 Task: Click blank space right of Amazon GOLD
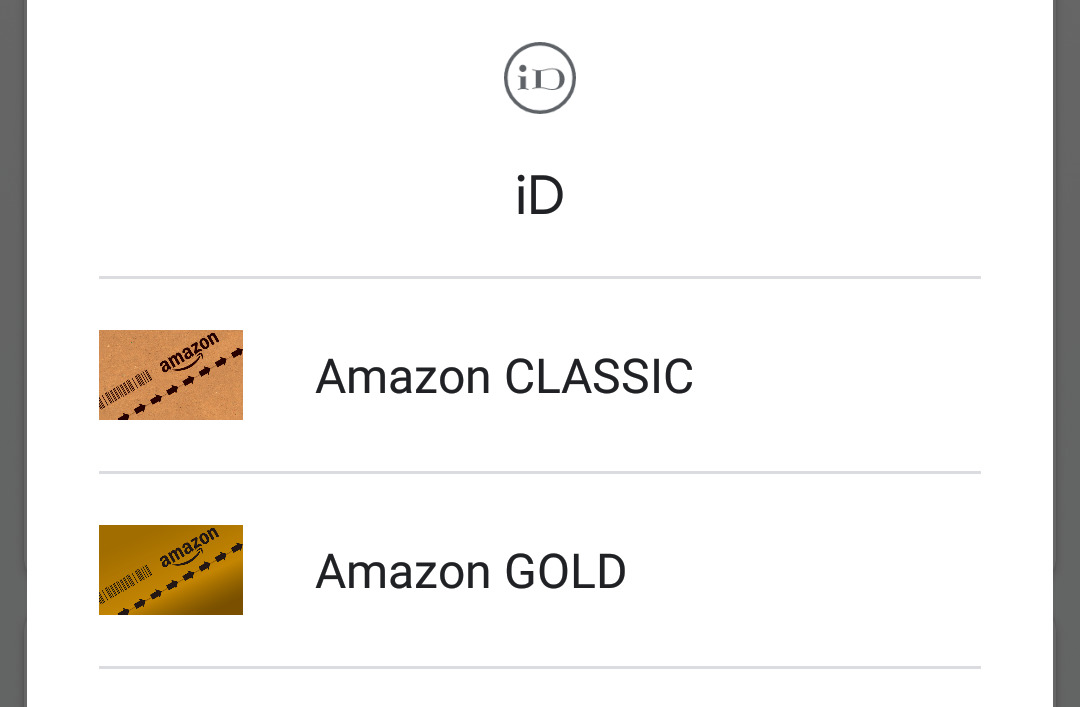[x=810, y=572]
